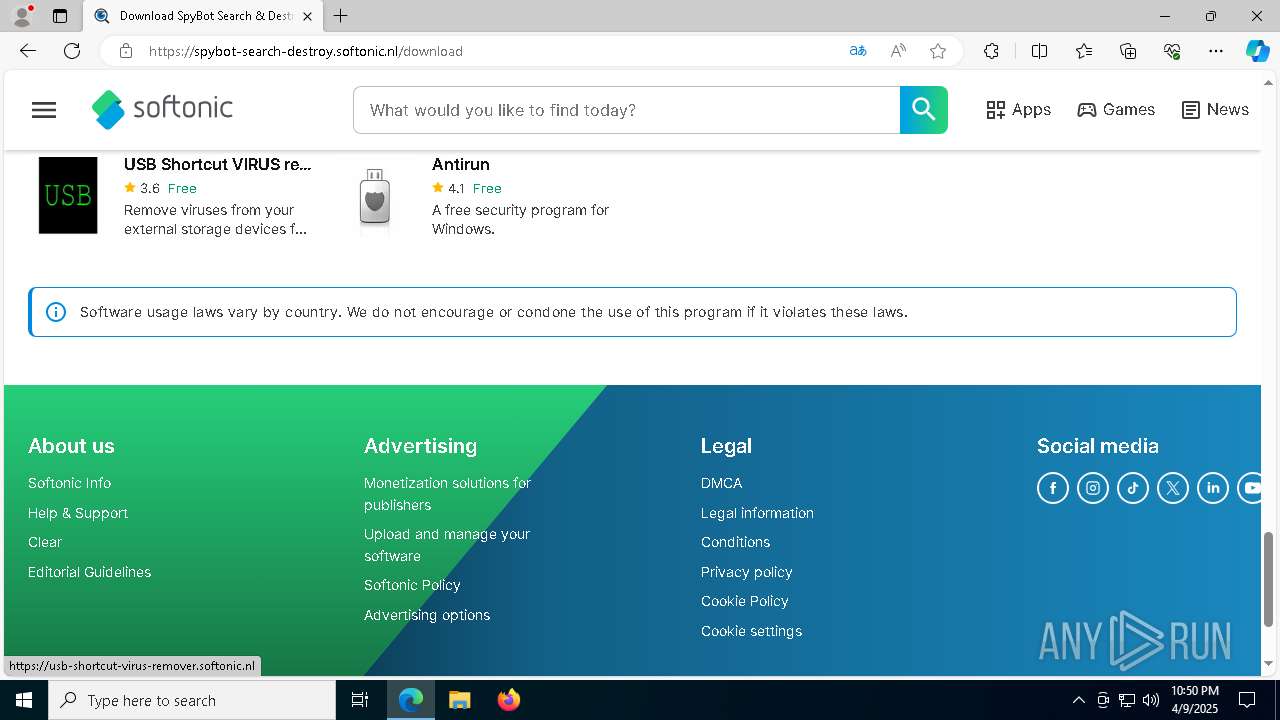The image size is (1280, 720).
Task: Open browser Extensions menu
Action: [x=991, y=51]
